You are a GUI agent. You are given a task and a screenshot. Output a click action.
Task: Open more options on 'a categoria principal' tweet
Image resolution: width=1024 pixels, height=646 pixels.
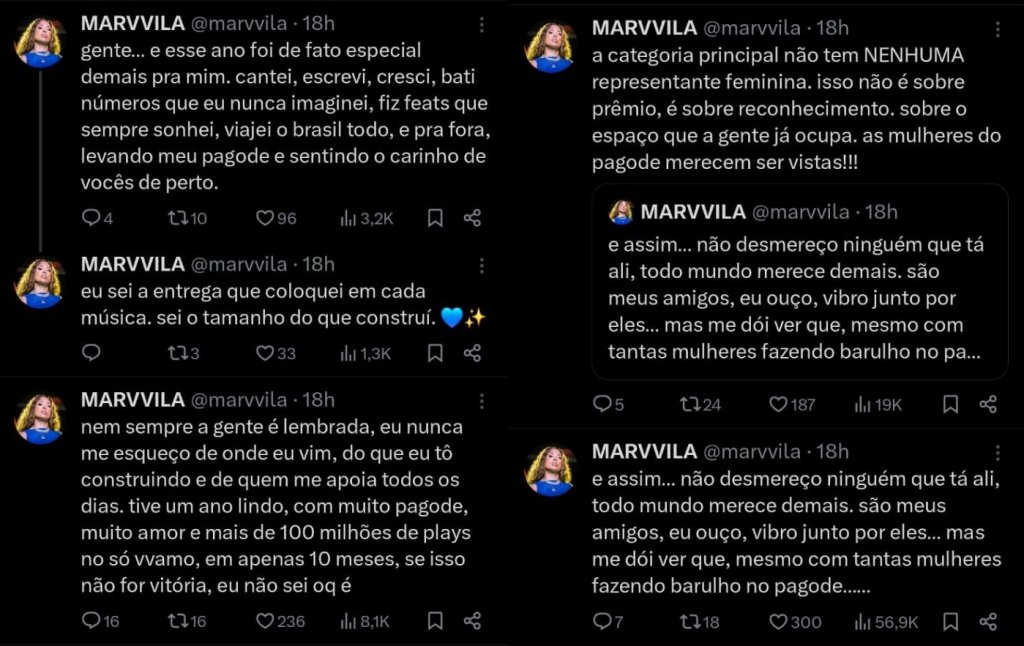(996, 27)
